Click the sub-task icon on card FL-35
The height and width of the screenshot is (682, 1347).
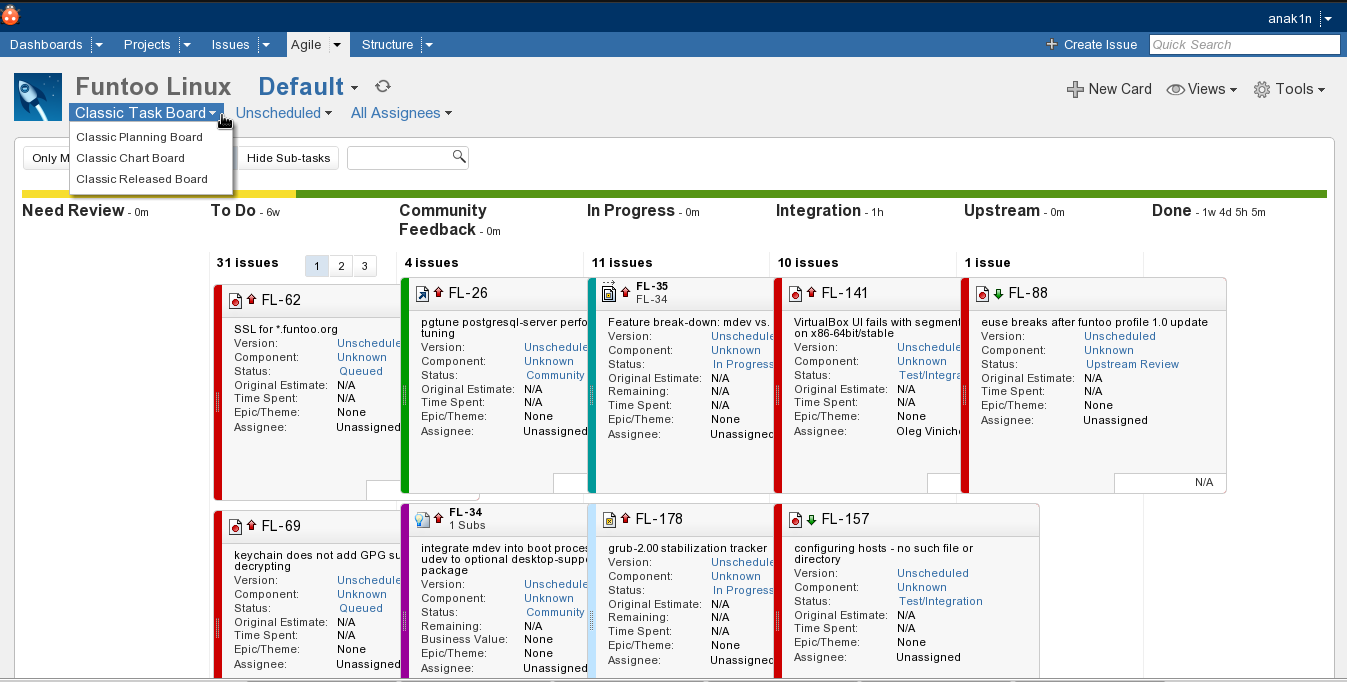pyautogui.click(x=608, y=292)
